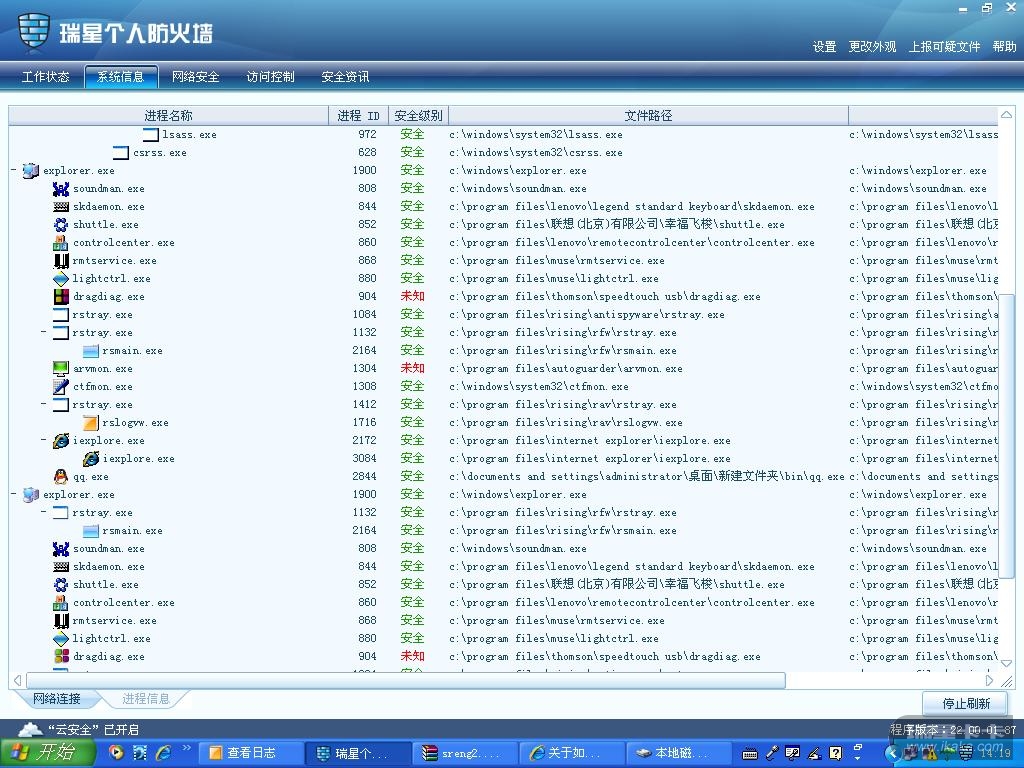Switch to the 进程信息 bottom tab

click(146, 699)
